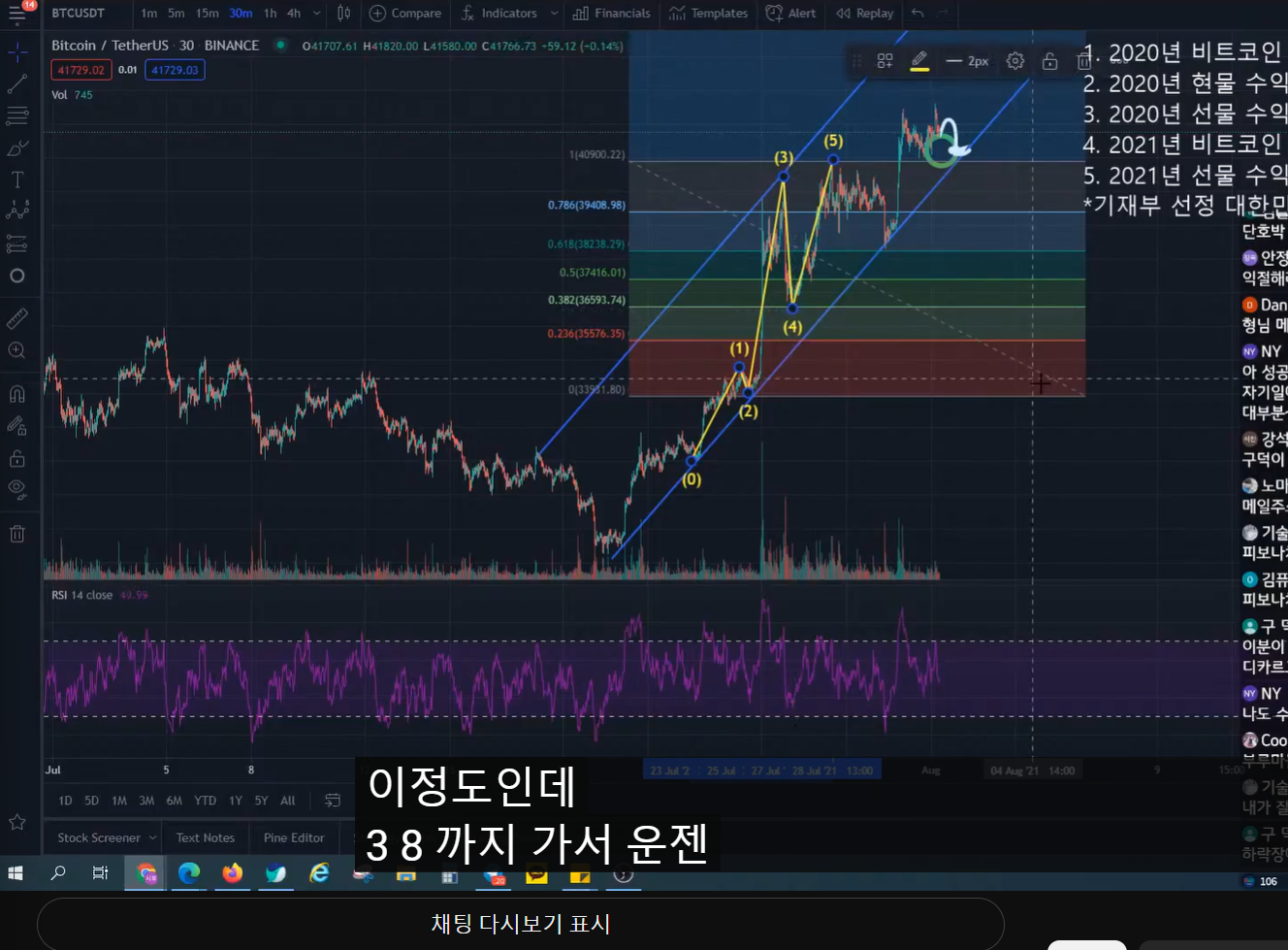Toggle lock all drawing tools

[x=17, y=458]
